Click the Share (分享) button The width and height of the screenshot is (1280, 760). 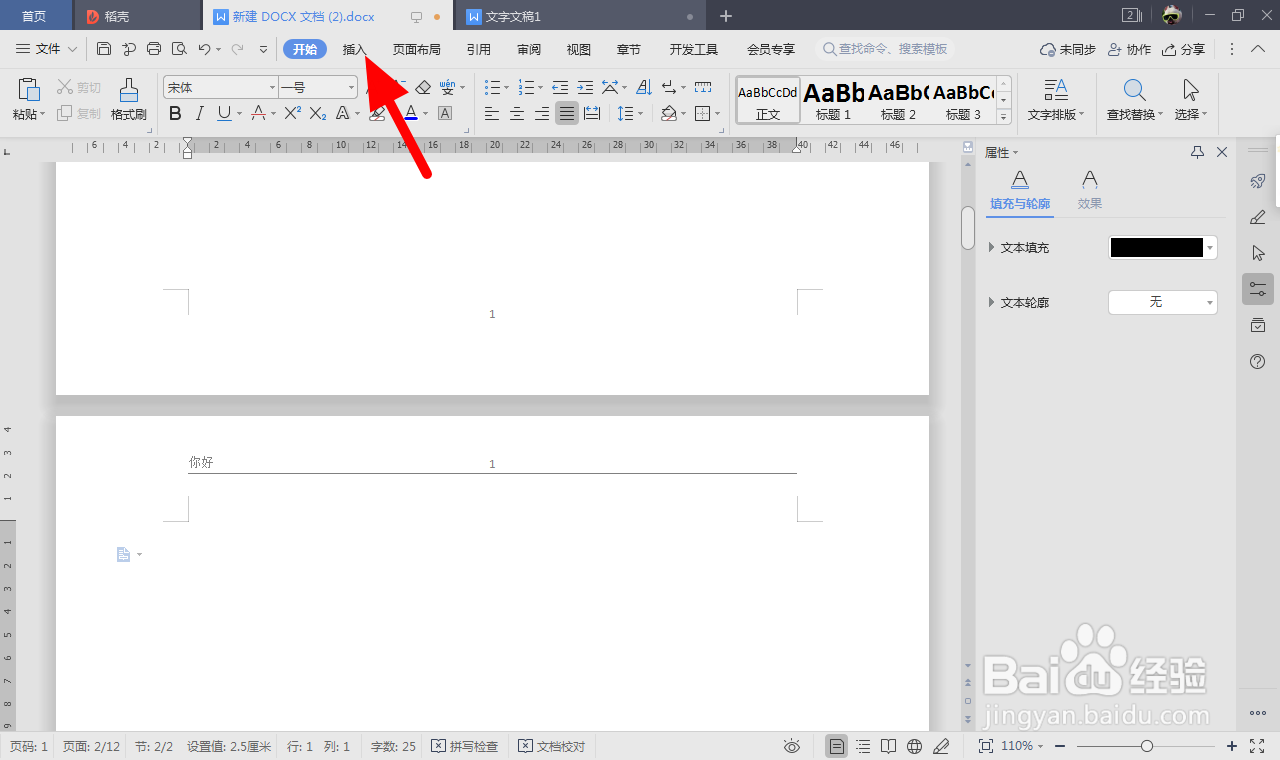[x=1183, y=49]
